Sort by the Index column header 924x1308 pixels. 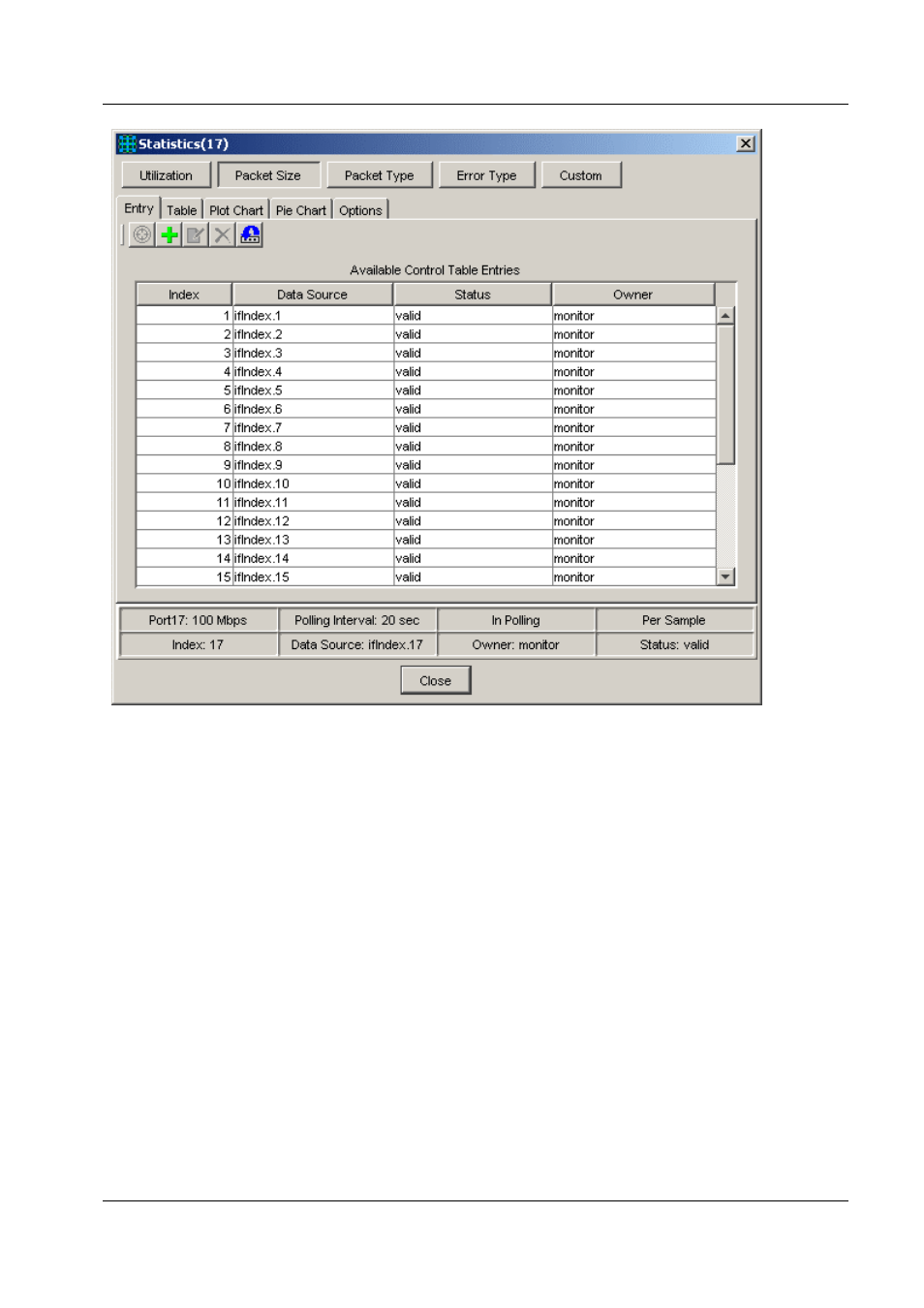[x=184, y=295]
